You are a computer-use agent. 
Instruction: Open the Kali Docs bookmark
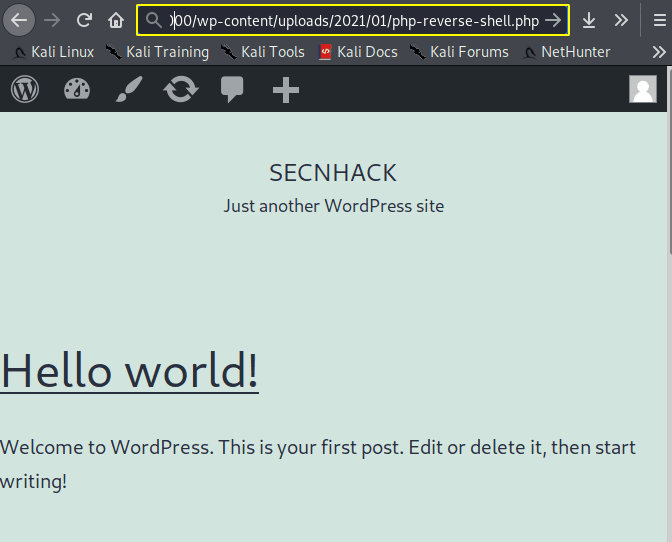coord(359,52)
